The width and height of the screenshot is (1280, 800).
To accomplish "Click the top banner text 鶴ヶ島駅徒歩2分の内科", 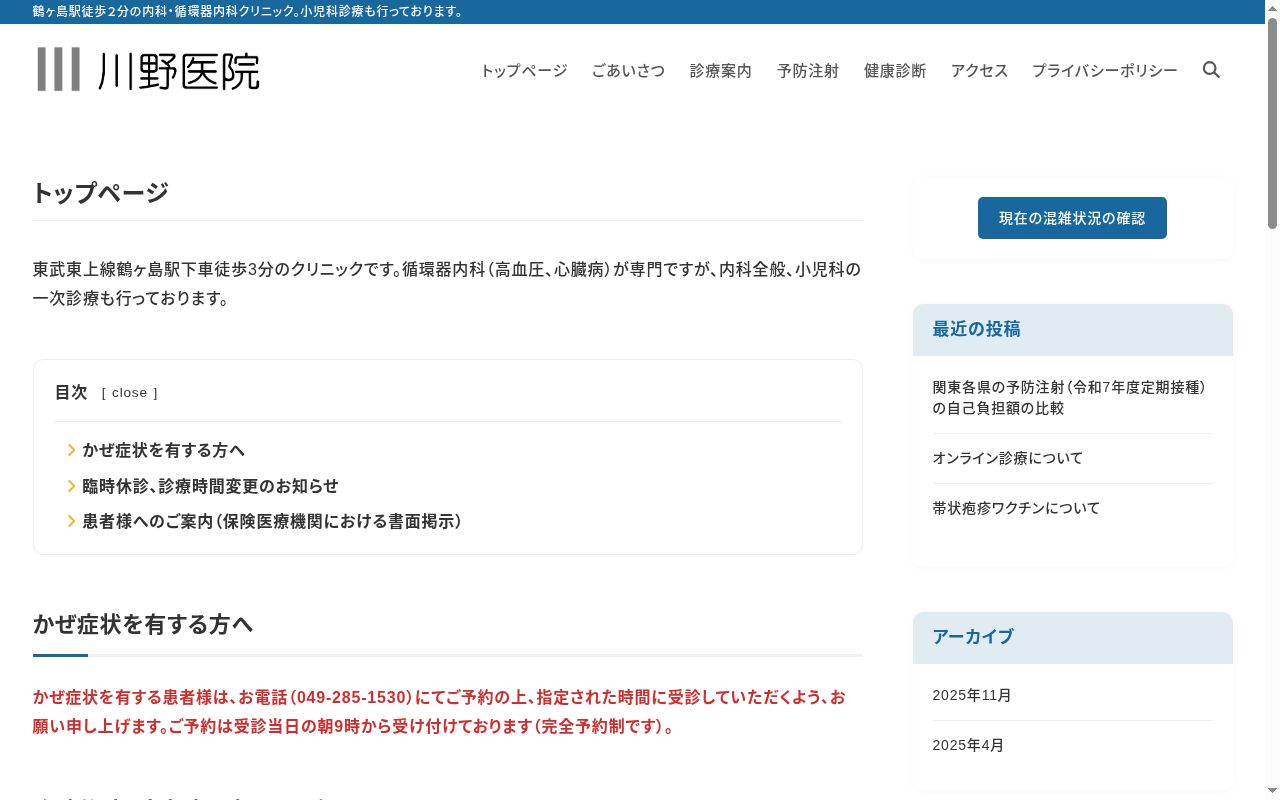I will pos(249,11).
